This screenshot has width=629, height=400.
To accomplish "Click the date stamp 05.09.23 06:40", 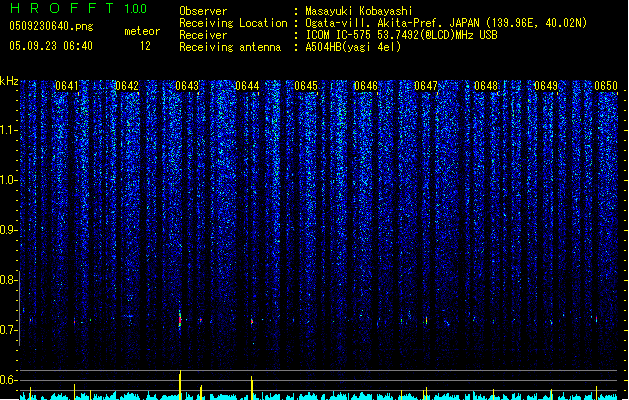I will click(51, 46).
